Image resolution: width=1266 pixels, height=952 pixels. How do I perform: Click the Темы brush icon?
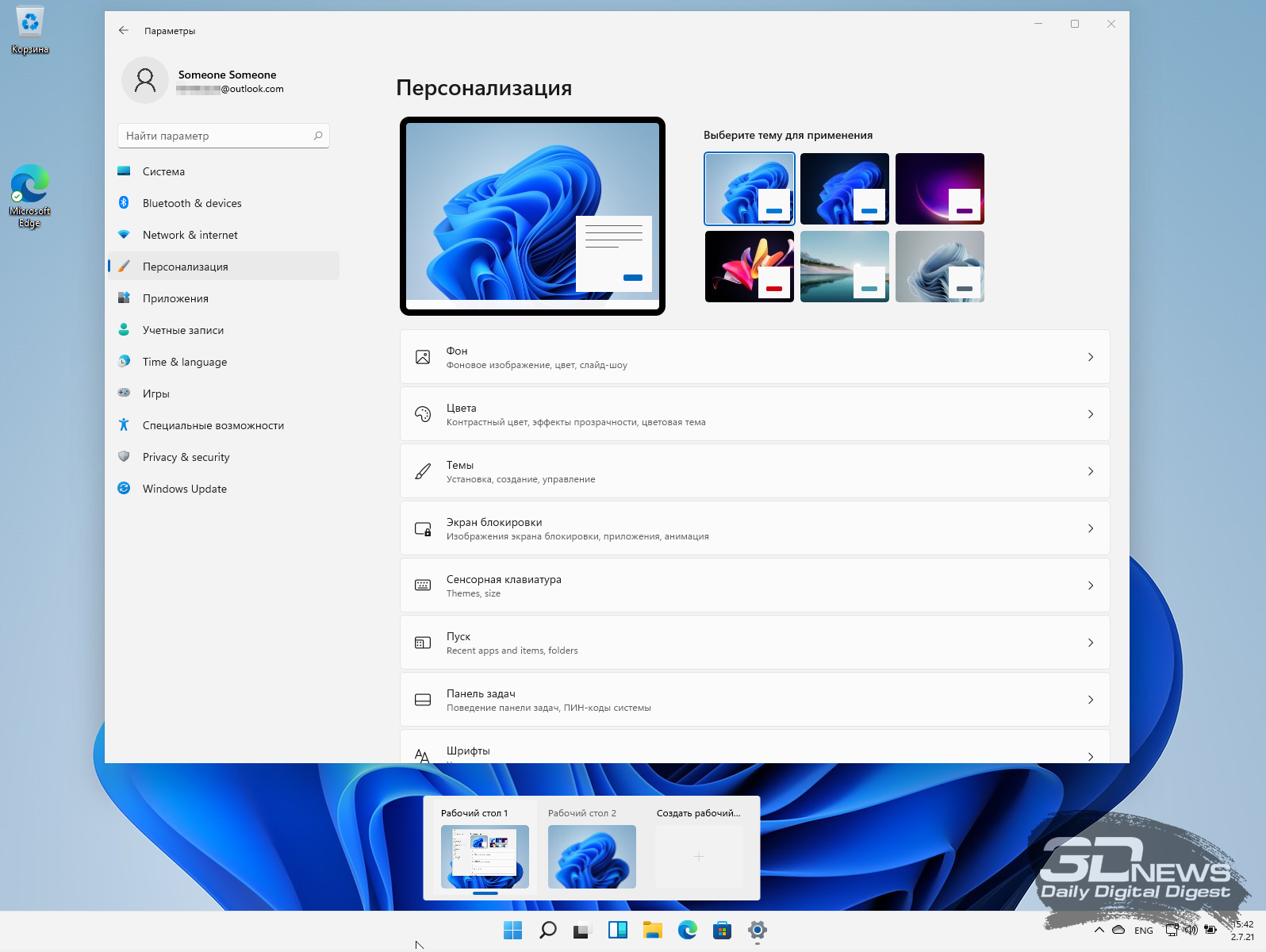click(x=423, y=471)
